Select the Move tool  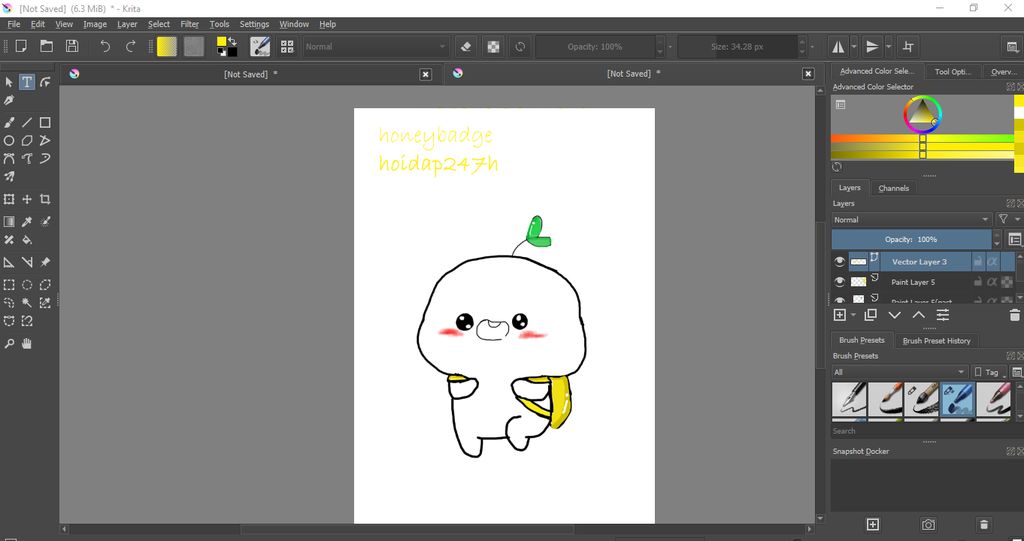(x=27, y=199)
